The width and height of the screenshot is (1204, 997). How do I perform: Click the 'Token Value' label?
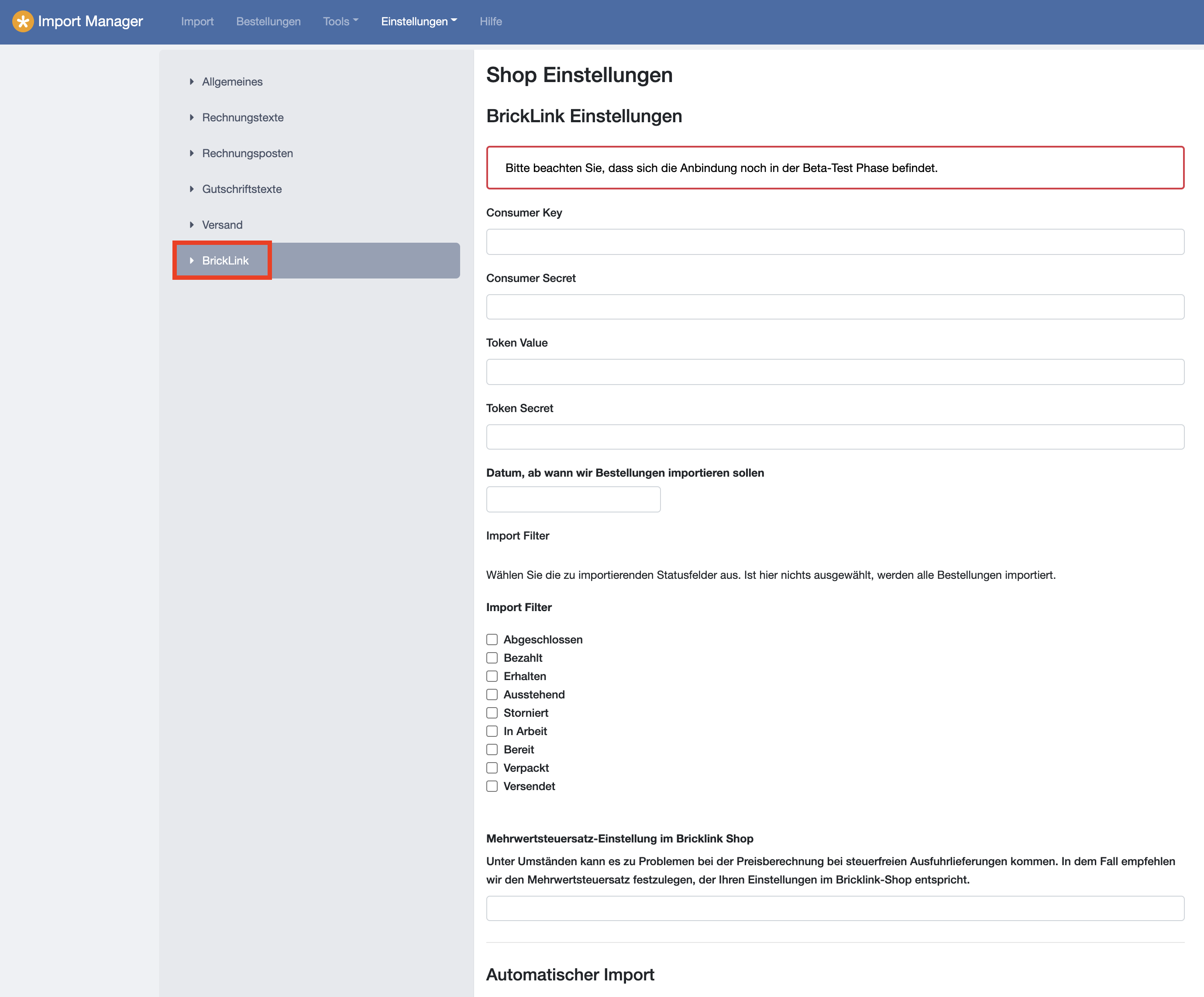pyautogui.click(x=516, y=343)
